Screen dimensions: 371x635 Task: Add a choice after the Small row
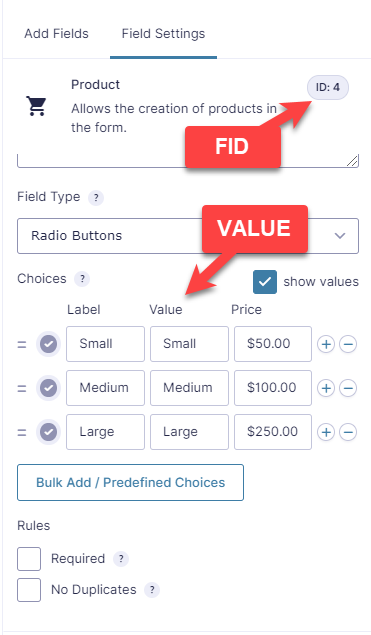click(326, 344)
